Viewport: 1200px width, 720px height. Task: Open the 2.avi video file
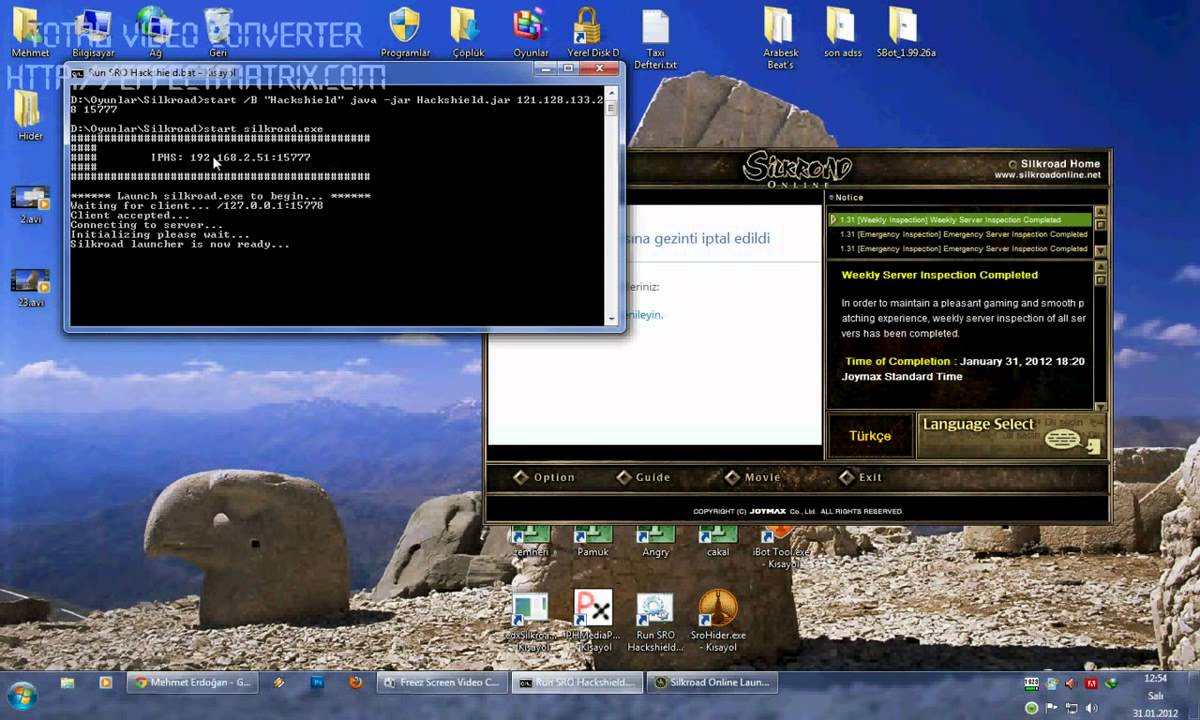point(30,204)
